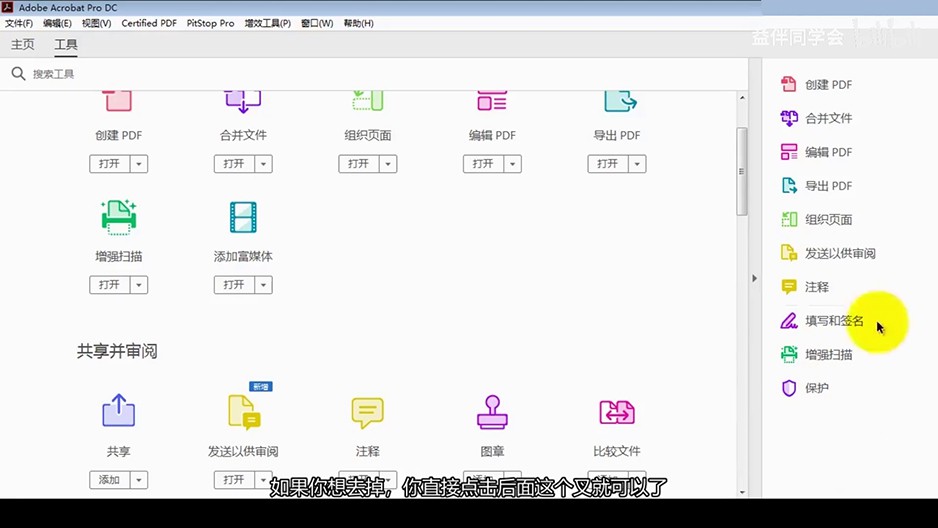Click the 发送以供审阅 icon in main grid

[244, 412]
